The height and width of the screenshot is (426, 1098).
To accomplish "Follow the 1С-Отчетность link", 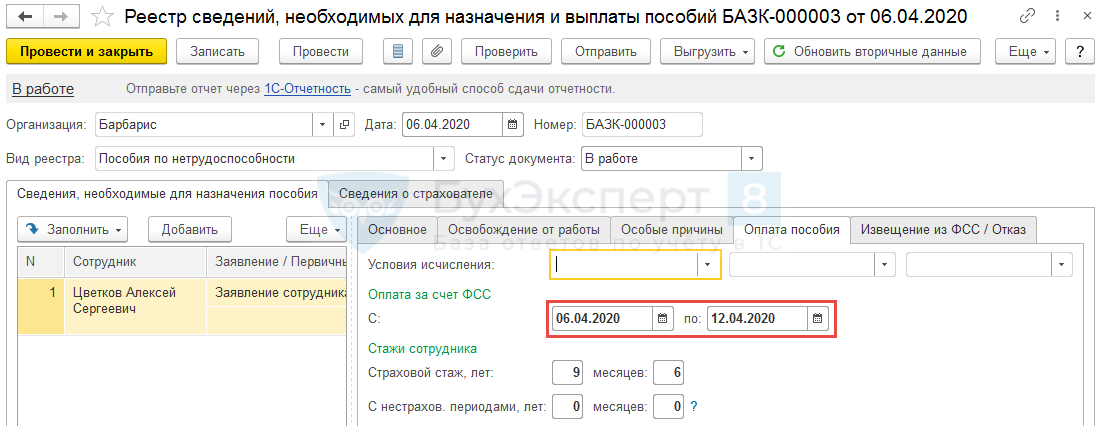I will [307, 89].
